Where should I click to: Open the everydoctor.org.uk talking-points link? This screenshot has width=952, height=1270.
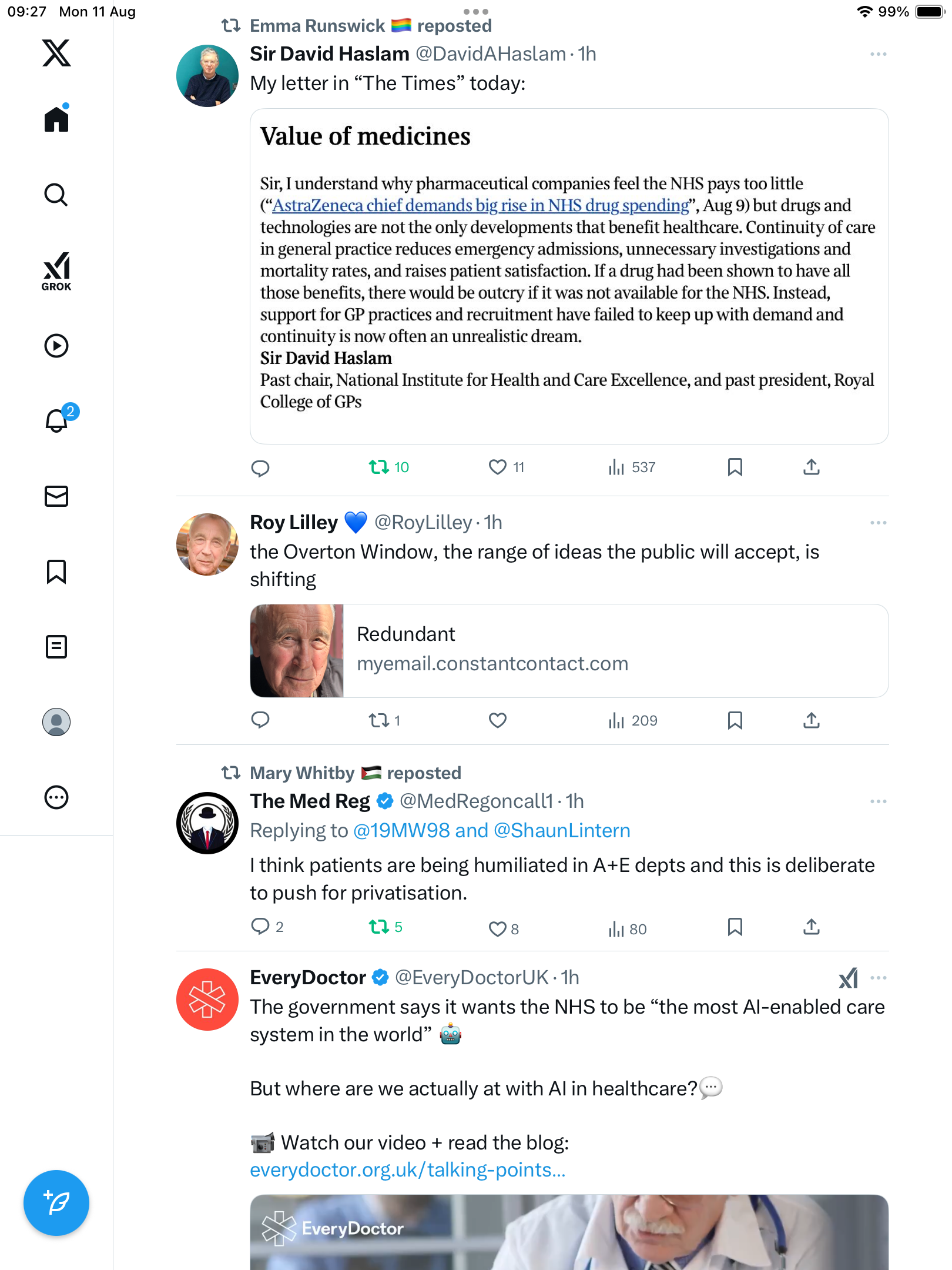[x=407, y=1170]
